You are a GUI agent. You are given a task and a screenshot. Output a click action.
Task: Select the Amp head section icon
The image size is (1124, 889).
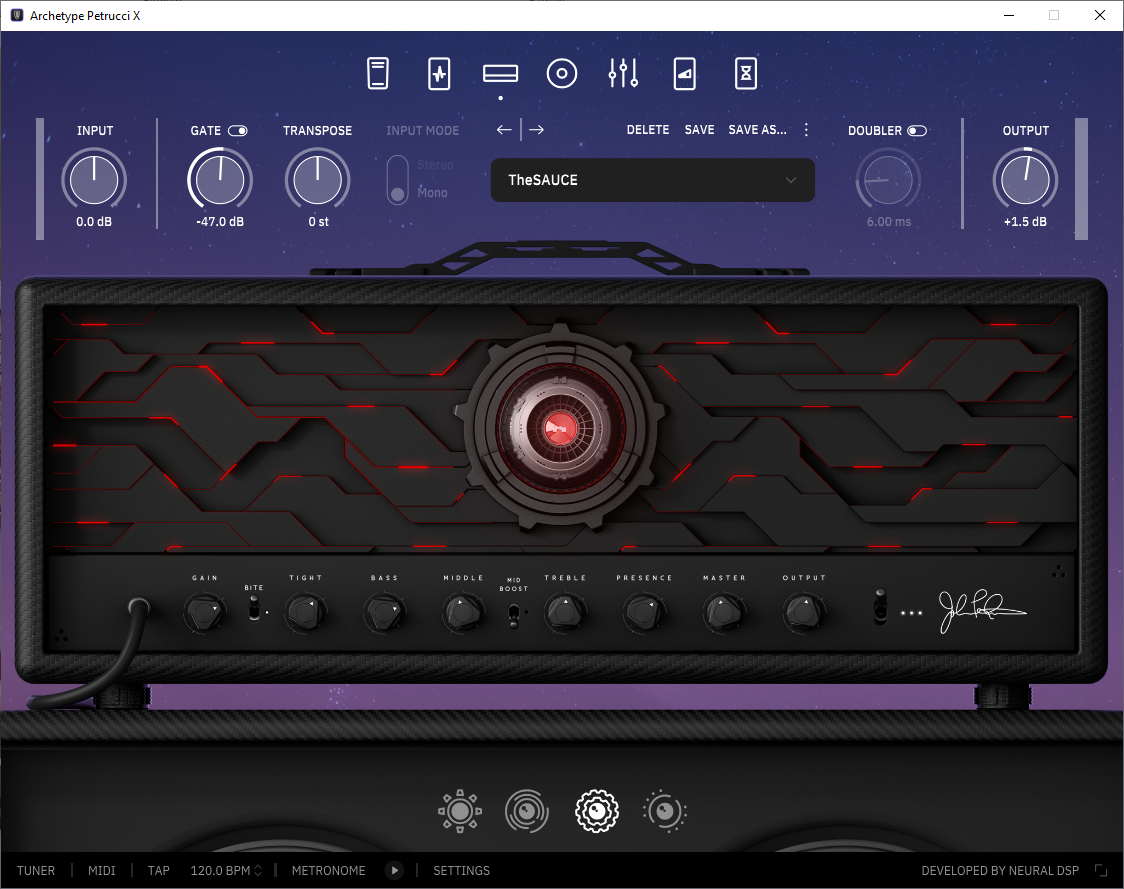pos(500,73)
